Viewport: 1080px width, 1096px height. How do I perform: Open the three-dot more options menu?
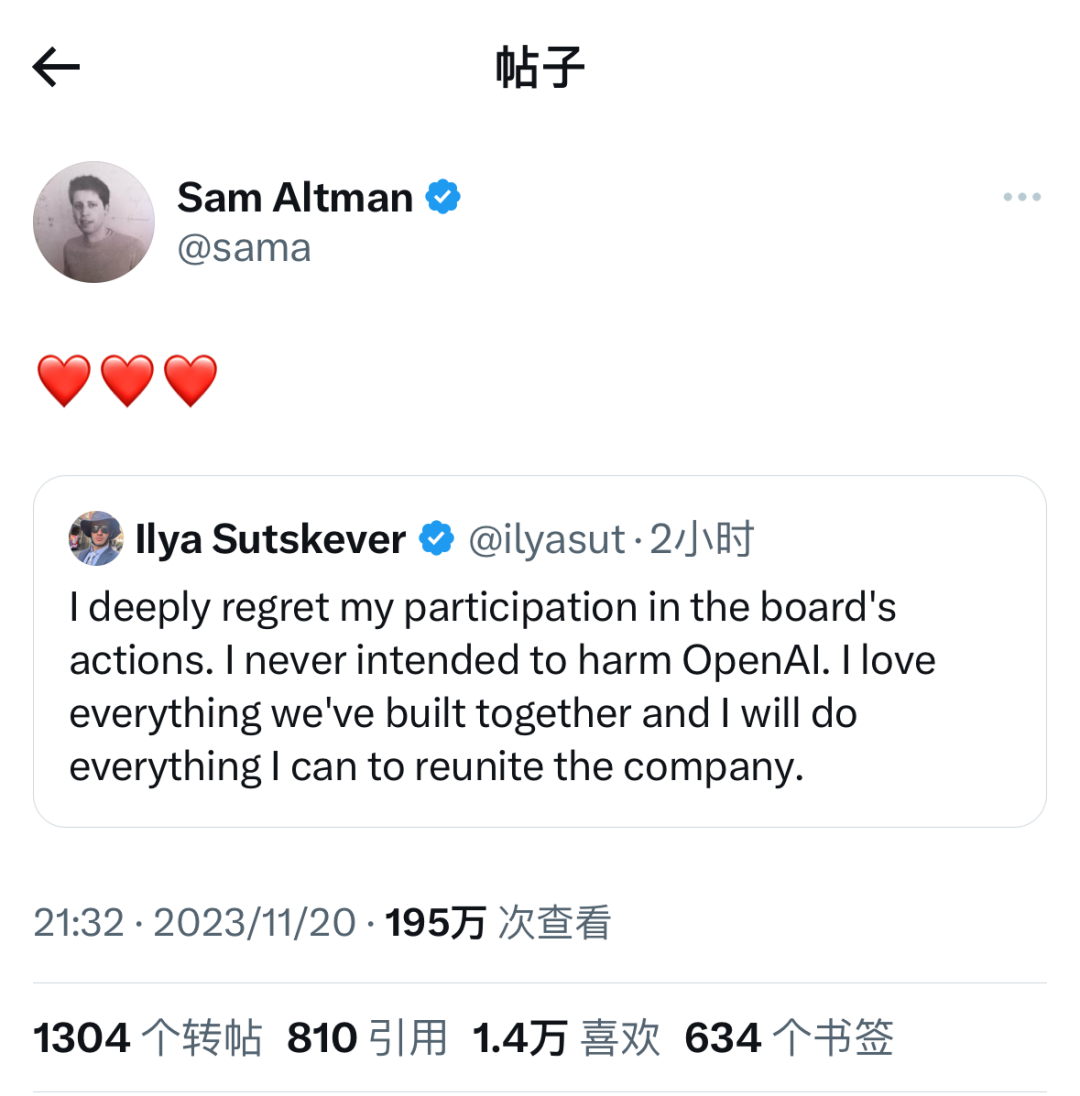pos(1022,197)
